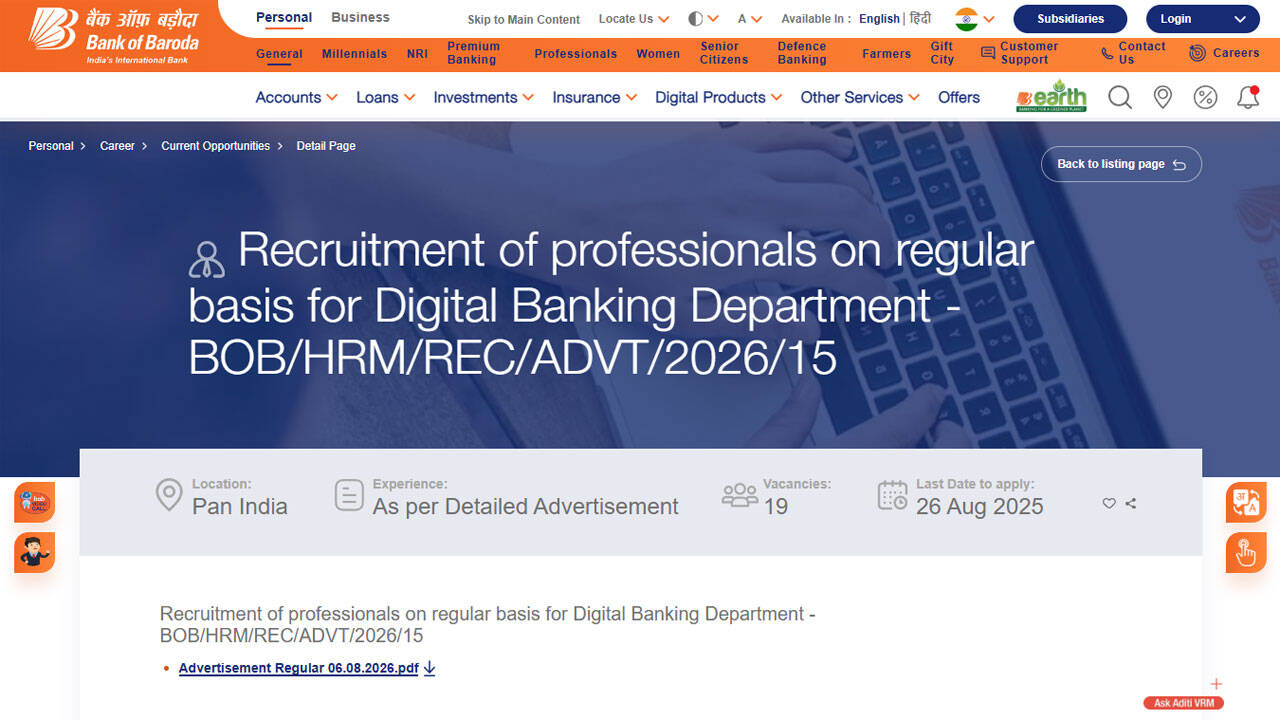The image size is (1280, 720).
Task: Open Customer Support link
Action: [1020, 53]
